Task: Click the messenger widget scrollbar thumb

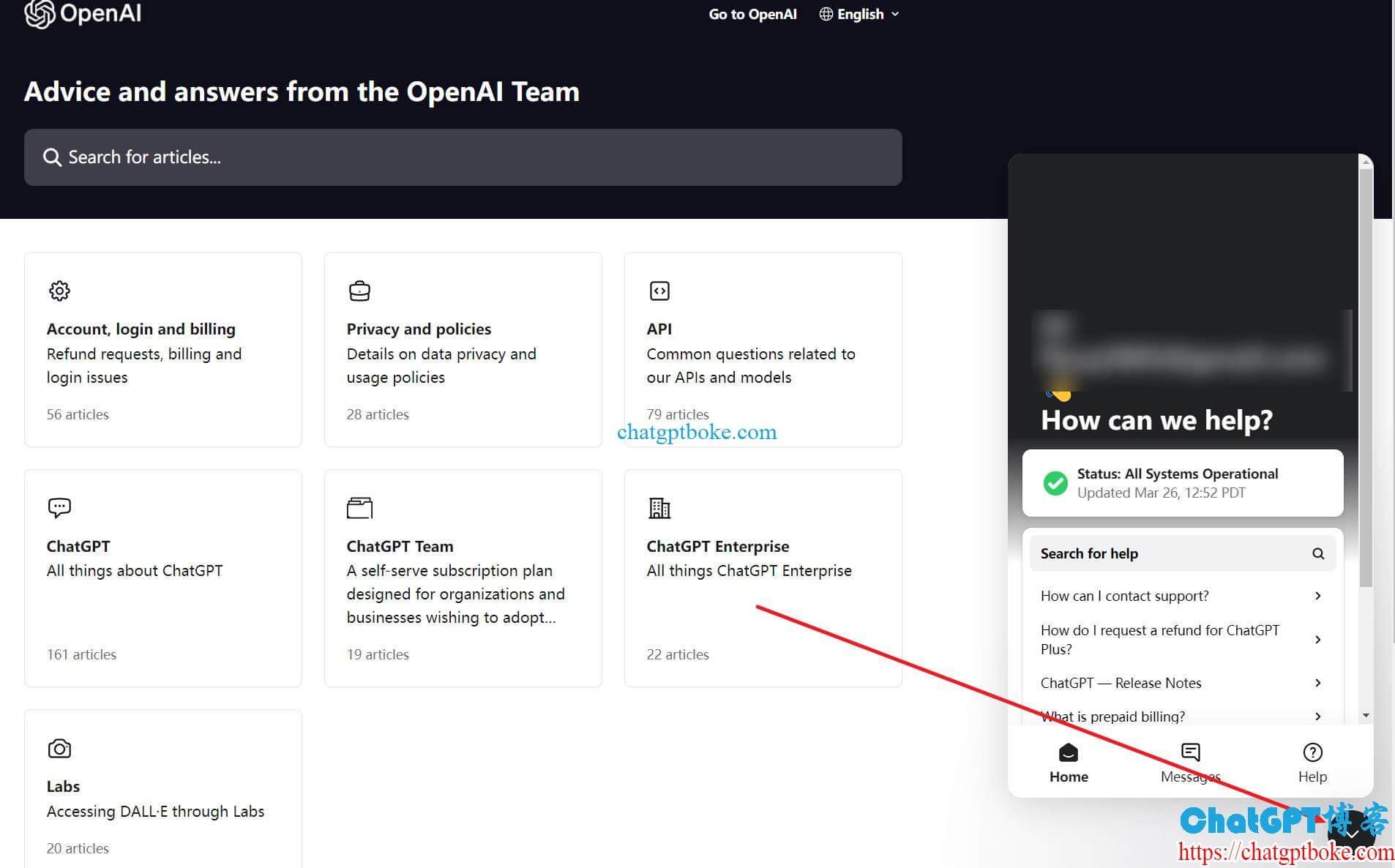Action: [1366, 377]
